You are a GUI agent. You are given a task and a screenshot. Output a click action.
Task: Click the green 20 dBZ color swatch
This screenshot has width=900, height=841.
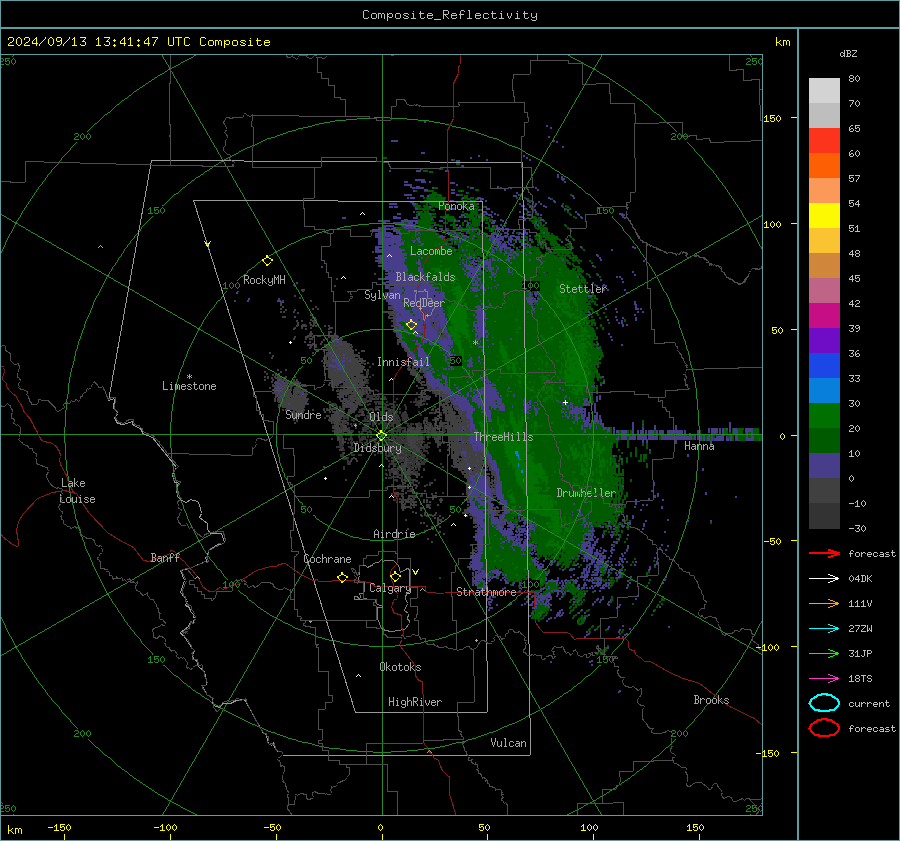(x=824, y=416)
